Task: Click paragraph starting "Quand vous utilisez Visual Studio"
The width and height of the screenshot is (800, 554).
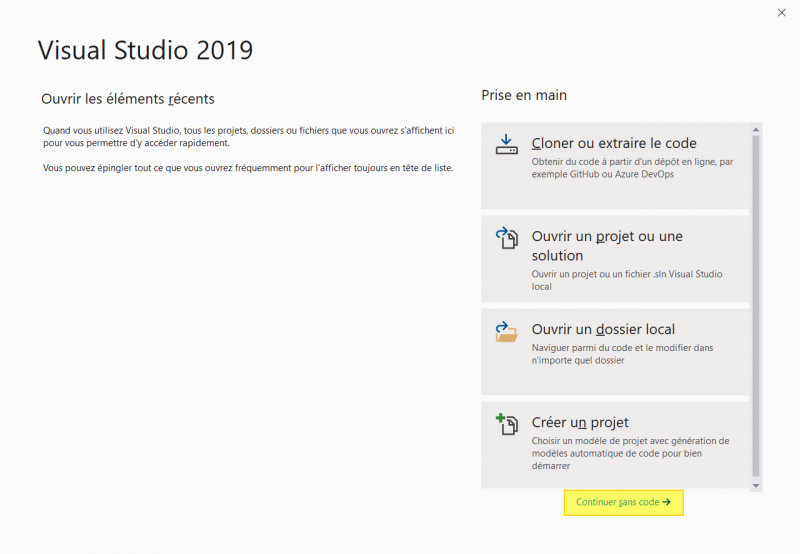Action: pyautogui.click(x=248, y=137)
